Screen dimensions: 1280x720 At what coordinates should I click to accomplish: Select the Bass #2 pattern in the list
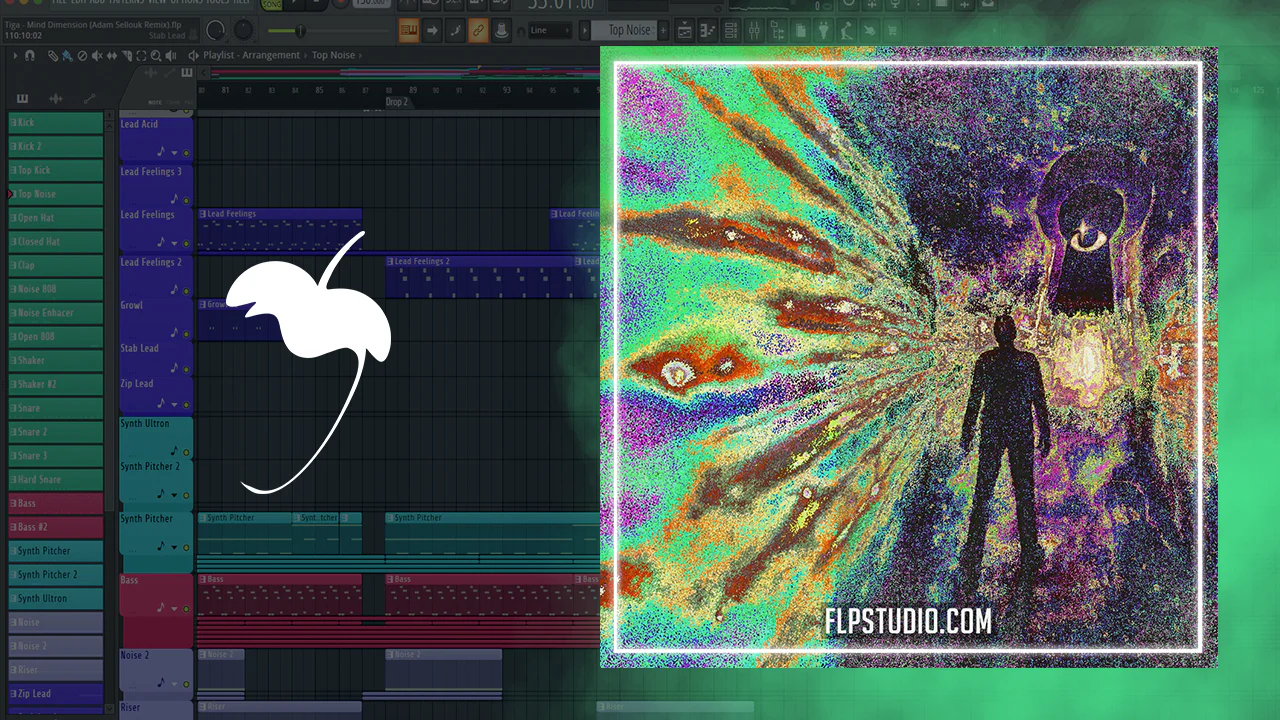[56, 527]
